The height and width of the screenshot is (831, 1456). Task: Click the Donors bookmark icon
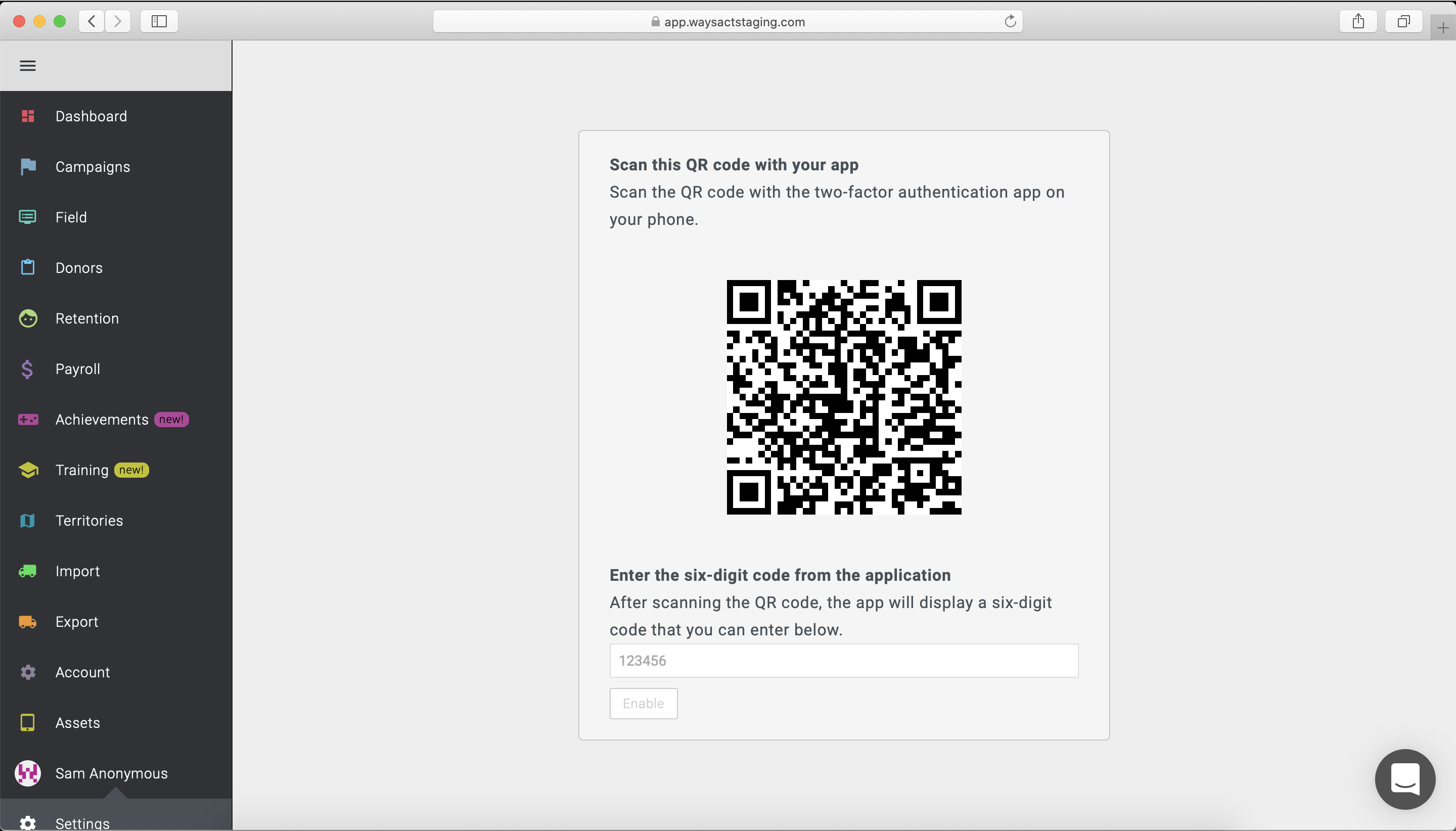pos(27,267)
